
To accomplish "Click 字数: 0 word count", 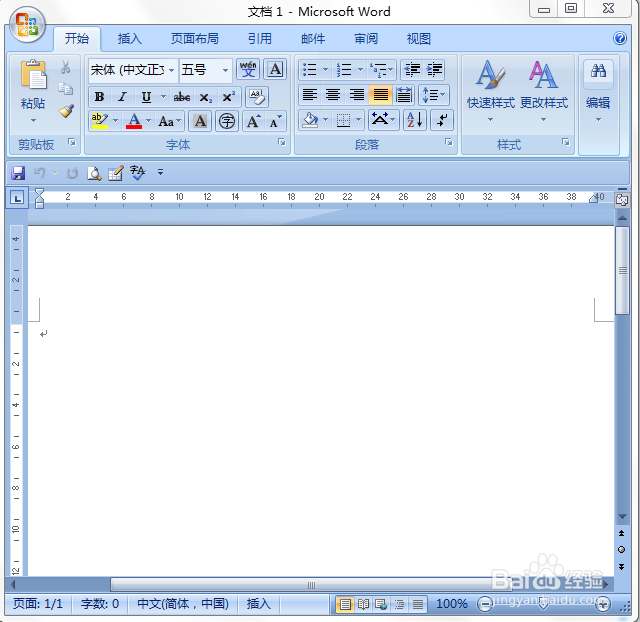I will 100,604.
